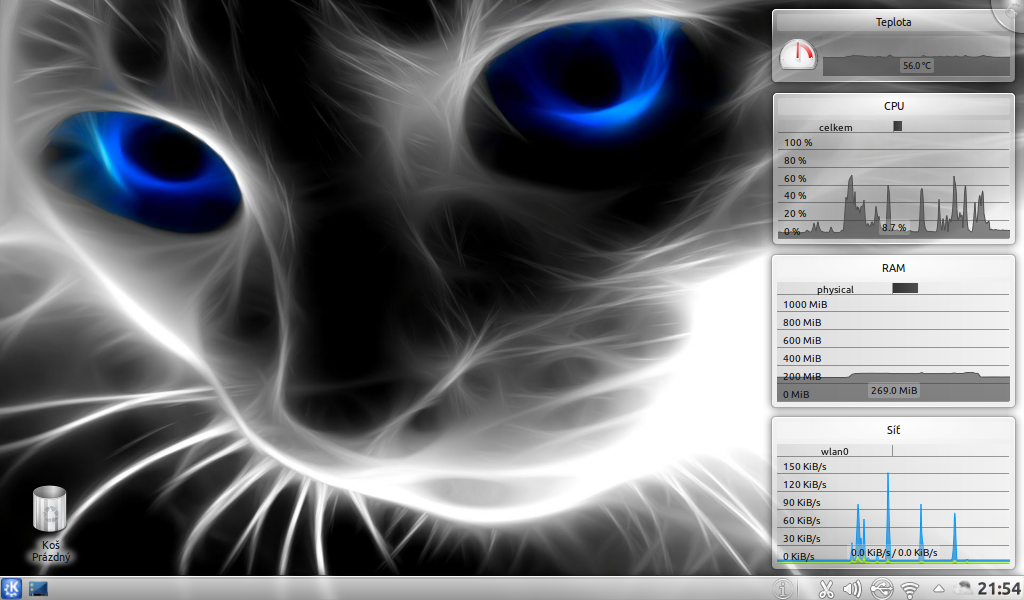Click the 90 KiB/s label in network graph
The width and height of the screenshot is (1024, 600).
coord(801,502)
